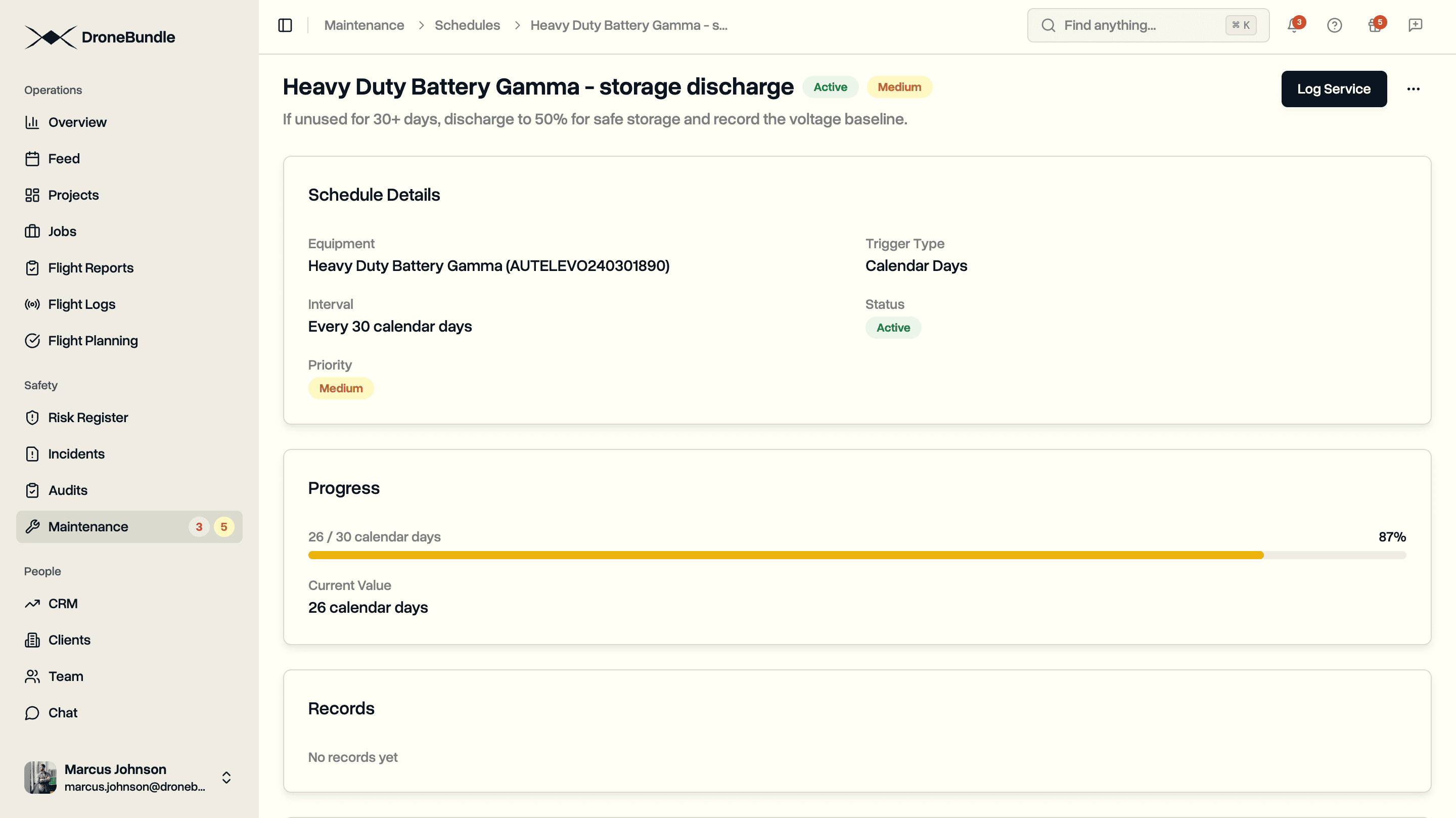Click the '26 / 30 calendar days' label
The height and width of the screenshot is (818, 1456).
(374, 537)
